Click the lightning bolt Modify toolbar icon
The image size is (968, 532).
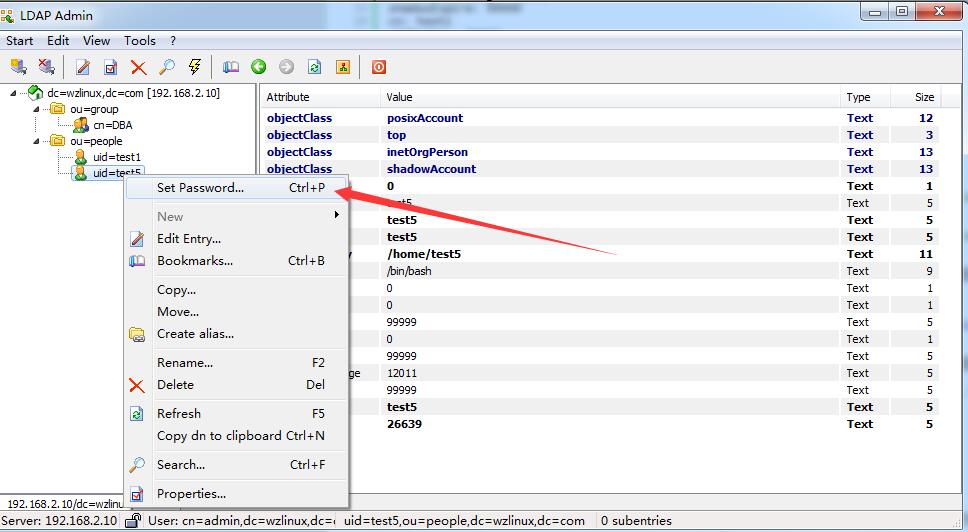click(194, 67)
